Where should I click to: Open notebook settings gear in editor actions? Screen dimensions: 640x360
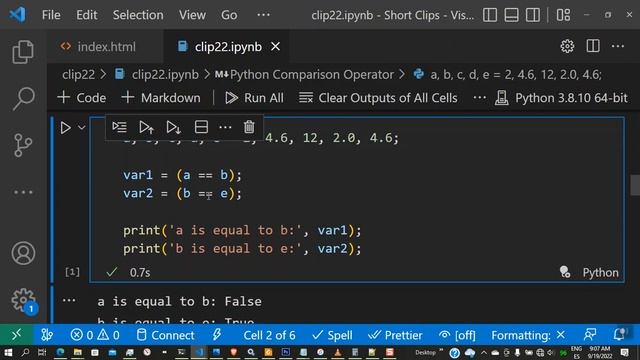pyautogui.click(x=567, y=46)
